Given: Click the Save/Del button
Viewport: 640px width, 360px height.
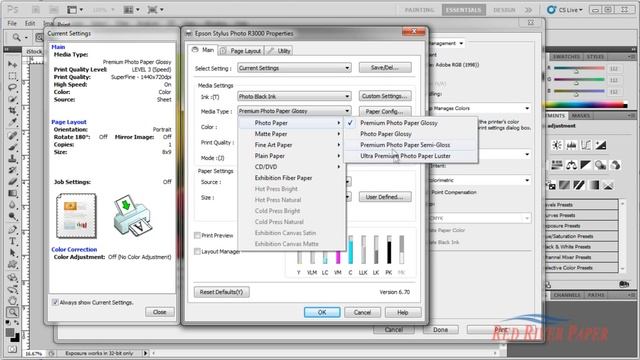Looking at the screenshot, I should click(385, 67).
